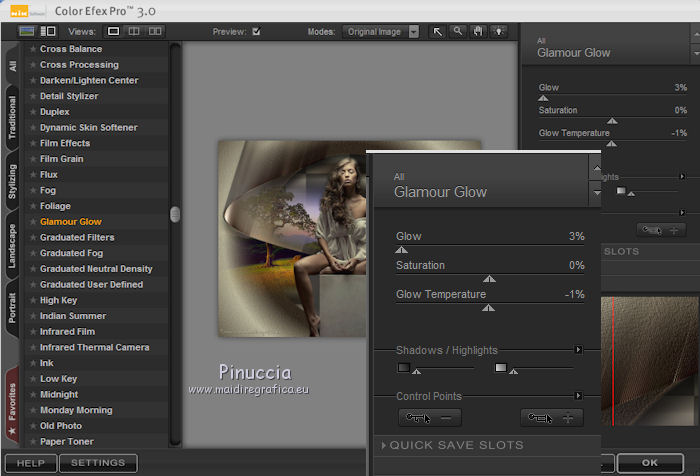The height and width of the screenshot is (476, 700).
Task: Switch to single image view
Action: point(114,32)
